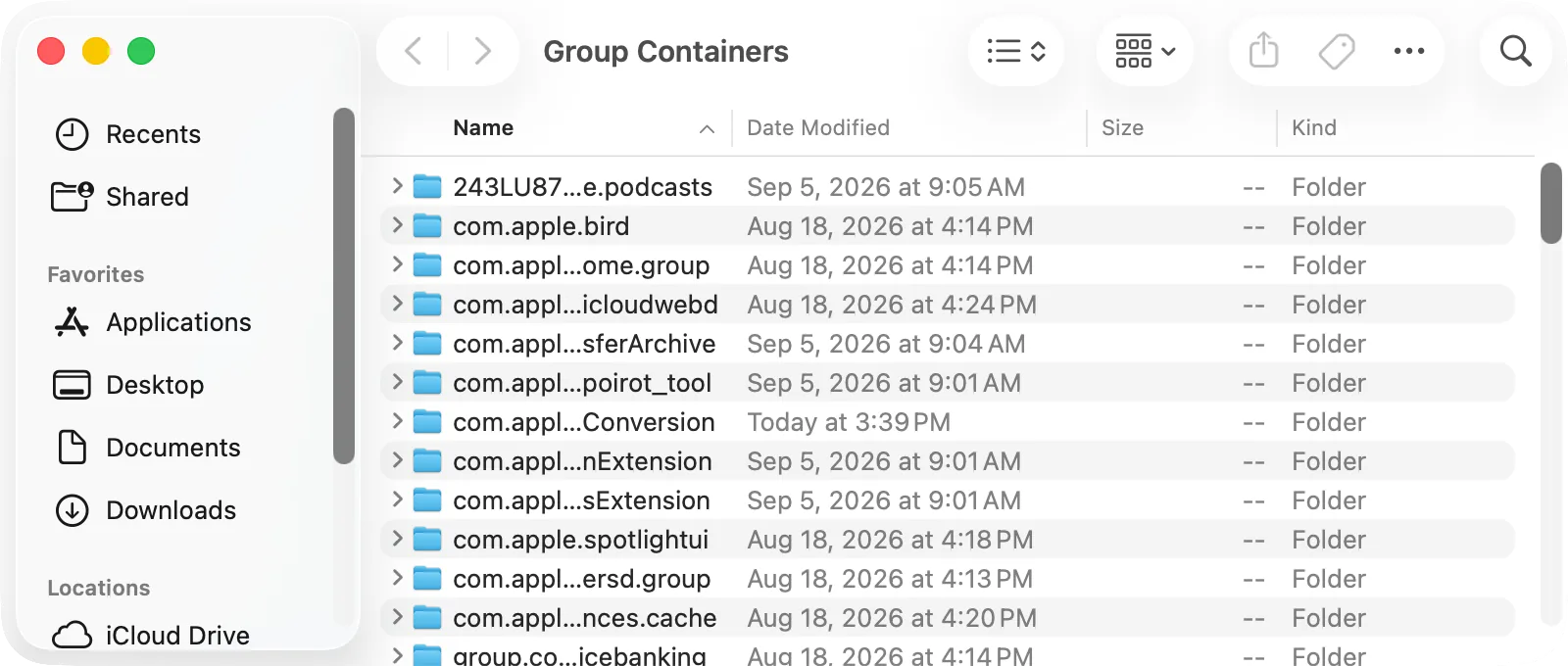Toggle sort direction arrow in Name column
1568x666 pixels.
(707, 129)
